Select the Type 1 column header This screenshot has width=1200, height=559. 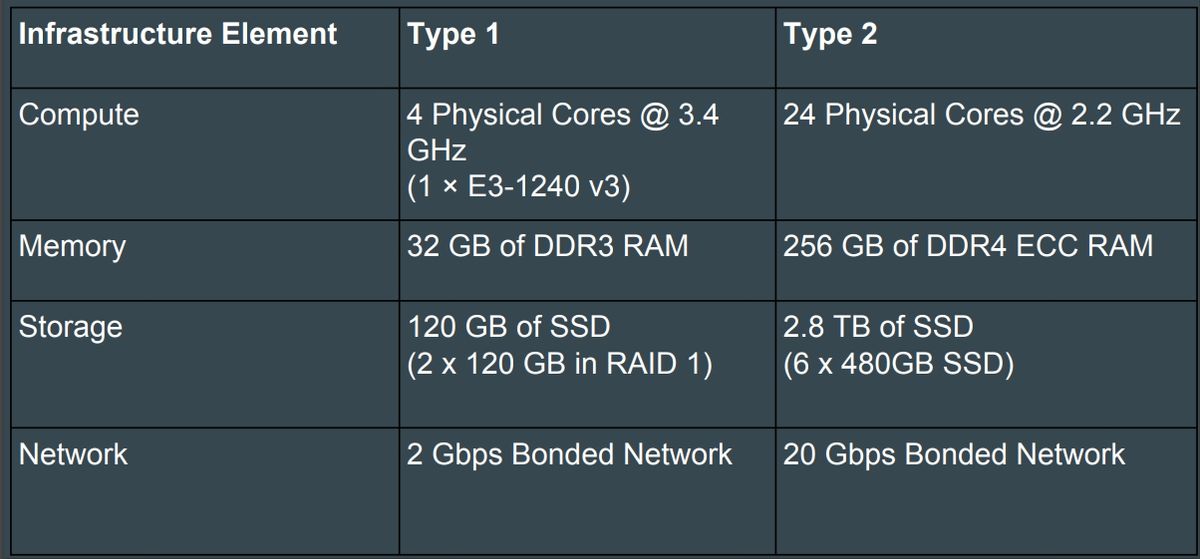tap(453, 34)
